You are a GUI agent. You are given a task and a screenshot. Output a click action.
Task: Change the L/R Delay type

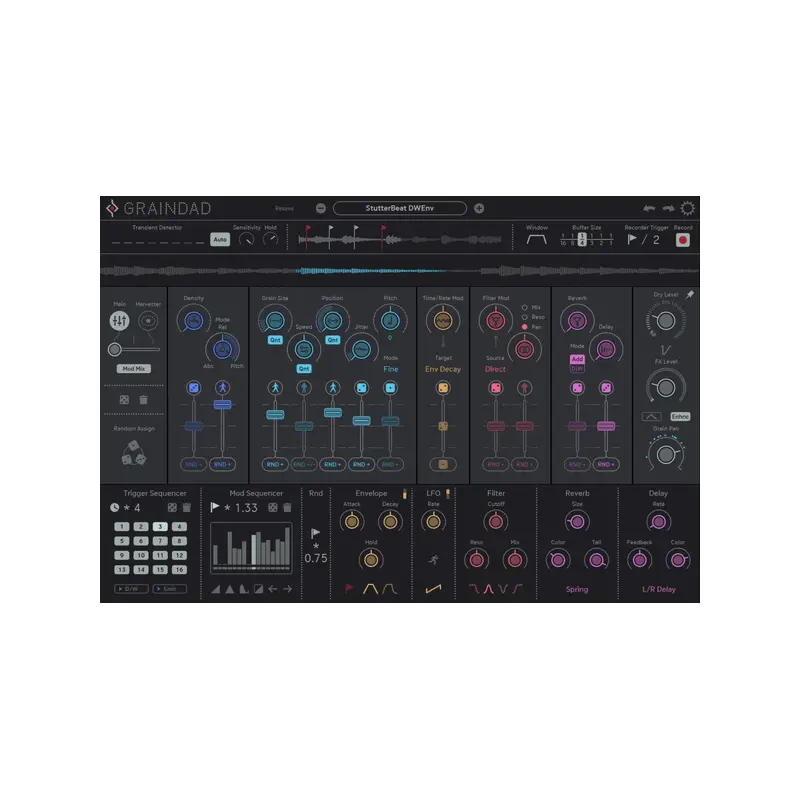click(x=659, y=589)
